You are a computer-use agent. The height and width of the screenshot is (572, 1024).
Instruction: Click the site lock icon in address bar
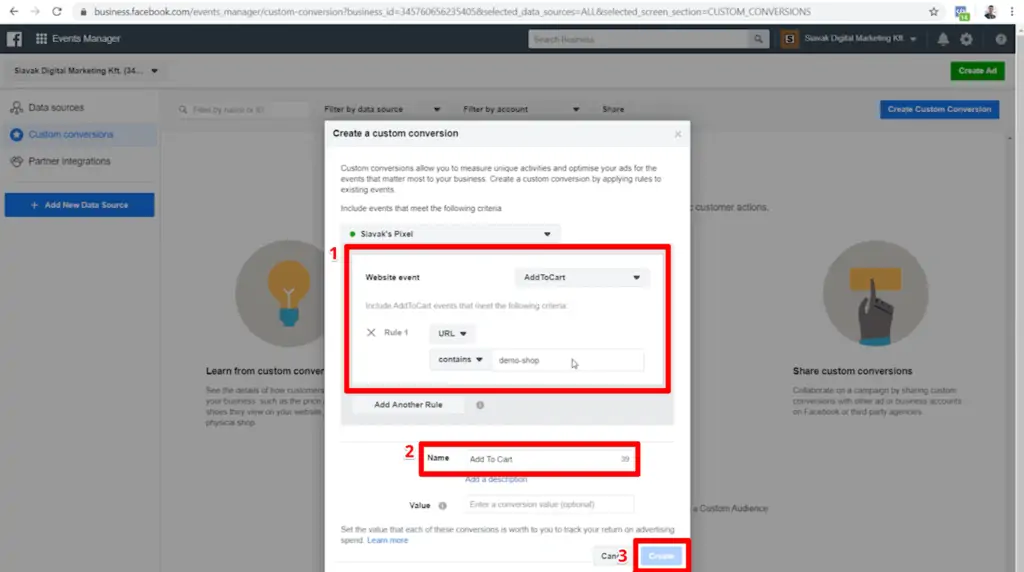(x=83, y=12)
